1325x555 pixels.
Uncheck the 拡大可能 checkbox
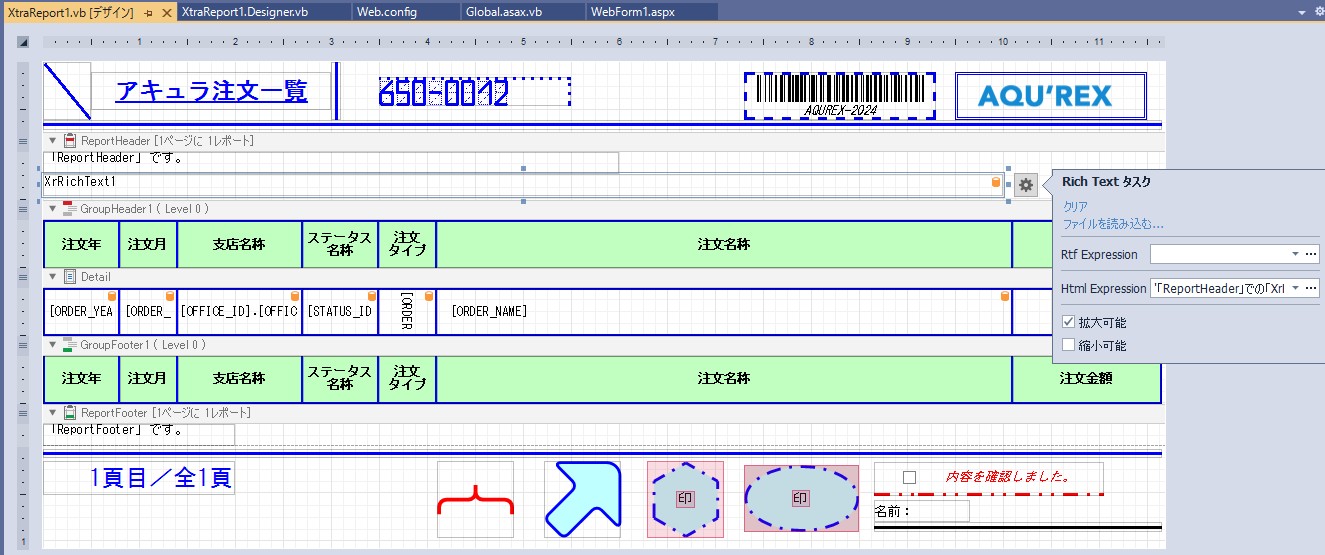[1068, 323]
